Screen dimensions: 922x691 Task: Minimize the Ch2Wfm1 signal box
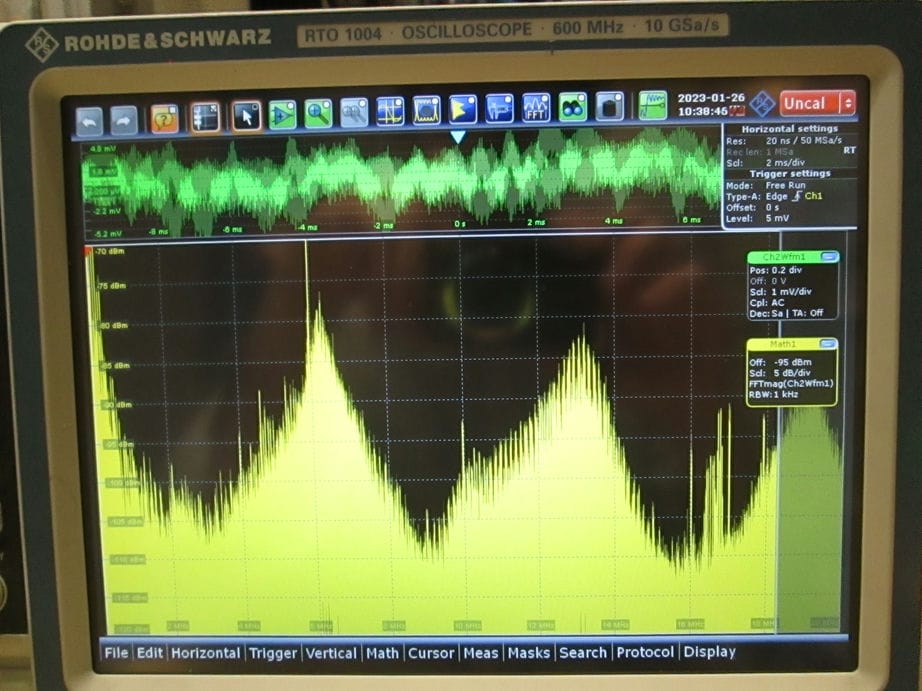tap(829, 257)
